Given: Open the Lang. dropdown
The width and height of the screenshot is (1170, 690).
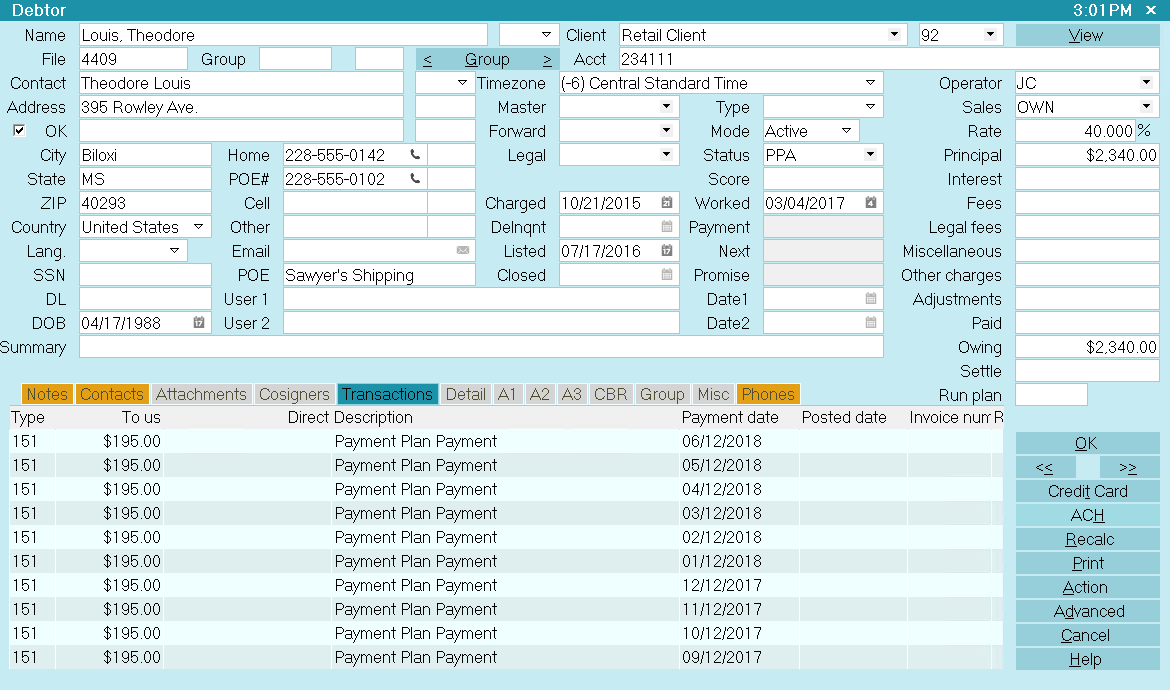Looking at the screenshot, I should (x=175, y=251).
